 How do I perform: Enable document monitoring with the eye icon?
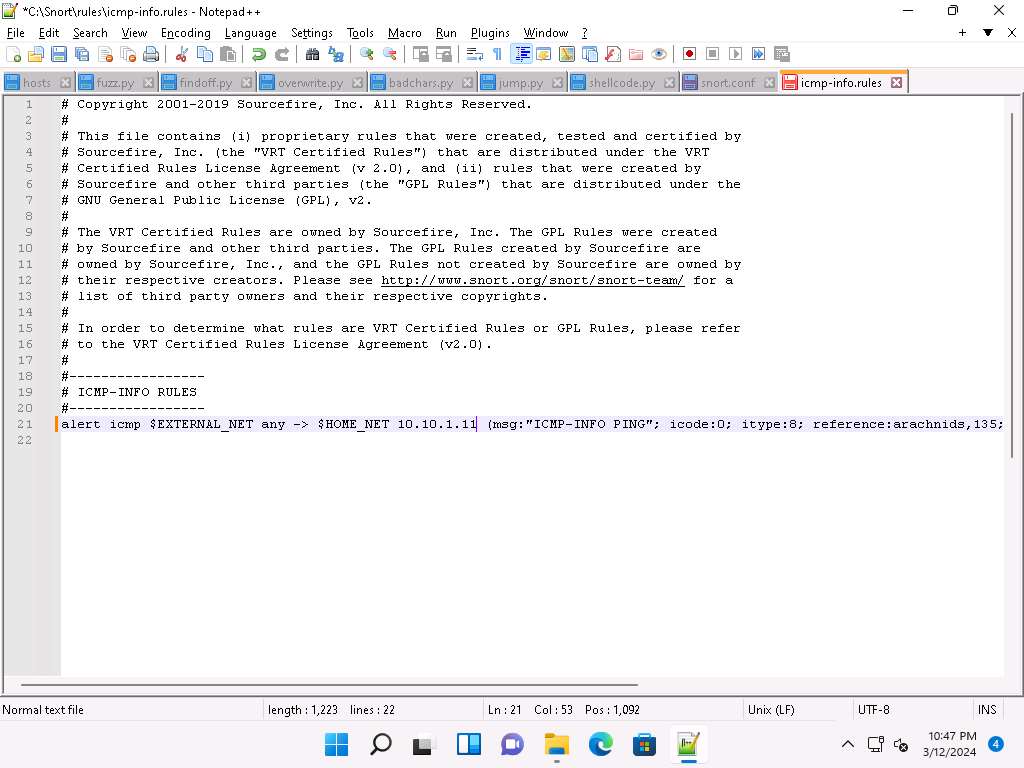click(x=658, y=54)
